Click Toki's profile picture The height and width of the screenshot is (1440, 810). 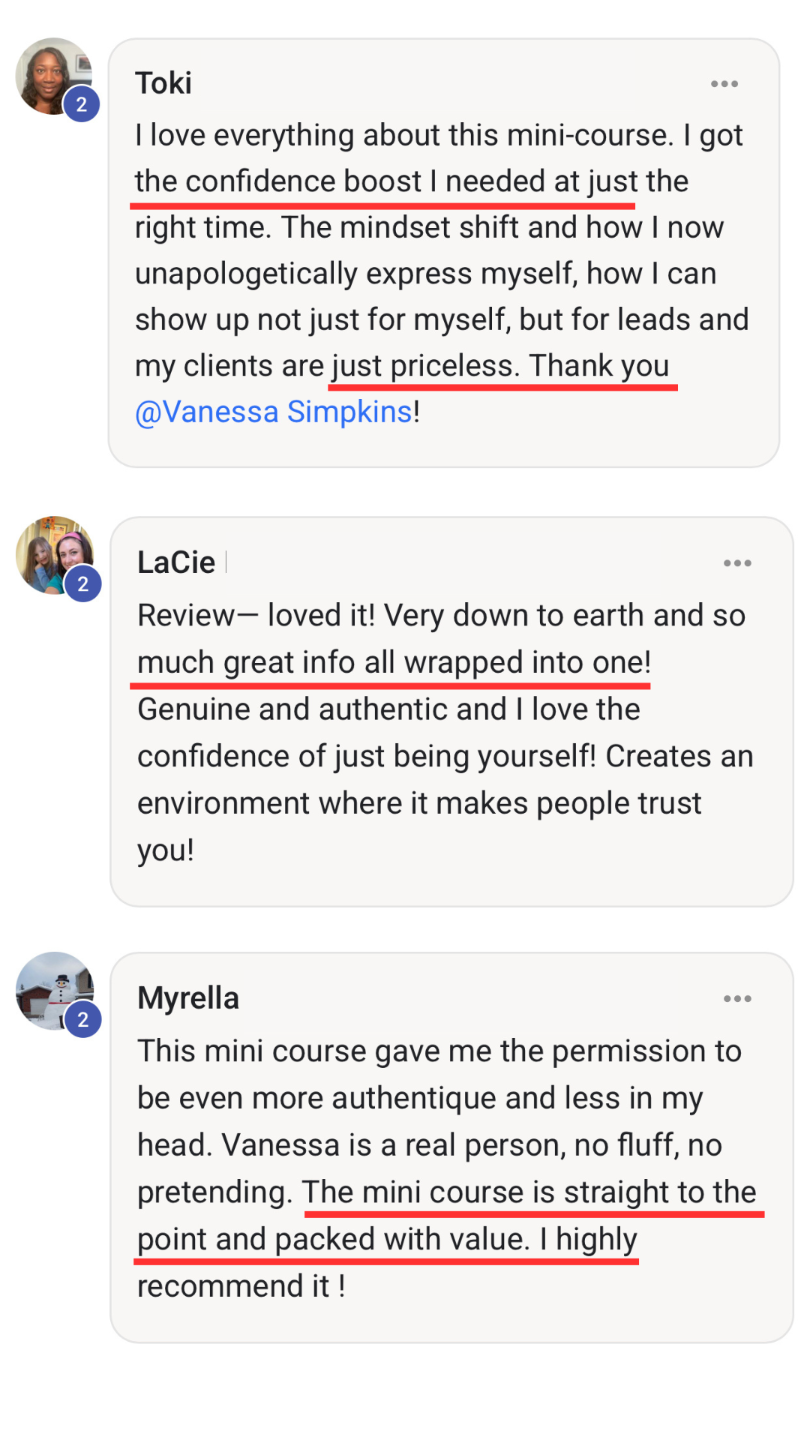point(52,75)
